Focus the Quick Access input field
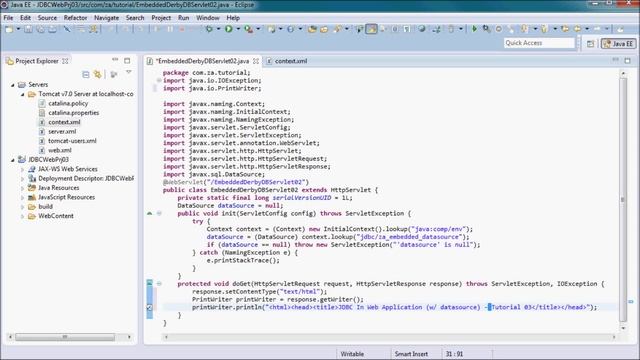Viewport: 640px width, 360px height. point(539,43)
